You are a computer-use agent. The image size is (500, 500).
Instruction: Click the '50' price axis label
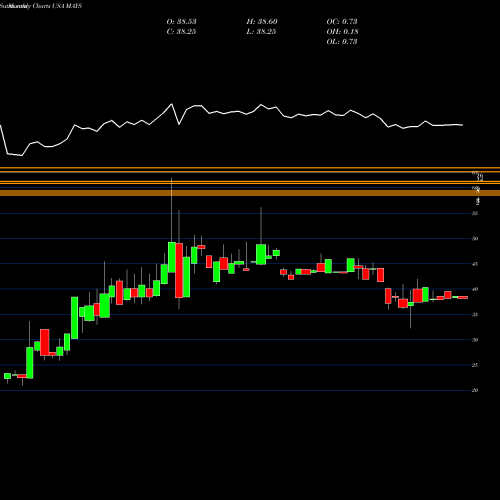coord(475,239)
